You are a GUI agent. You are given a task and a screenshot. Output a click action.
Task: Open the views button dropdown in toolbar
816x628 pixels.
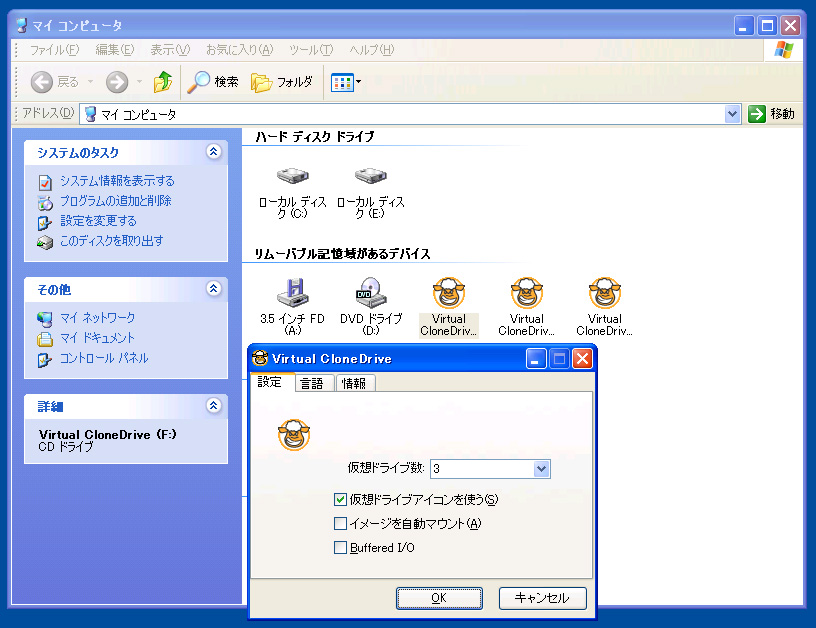[x=358, y=82]
